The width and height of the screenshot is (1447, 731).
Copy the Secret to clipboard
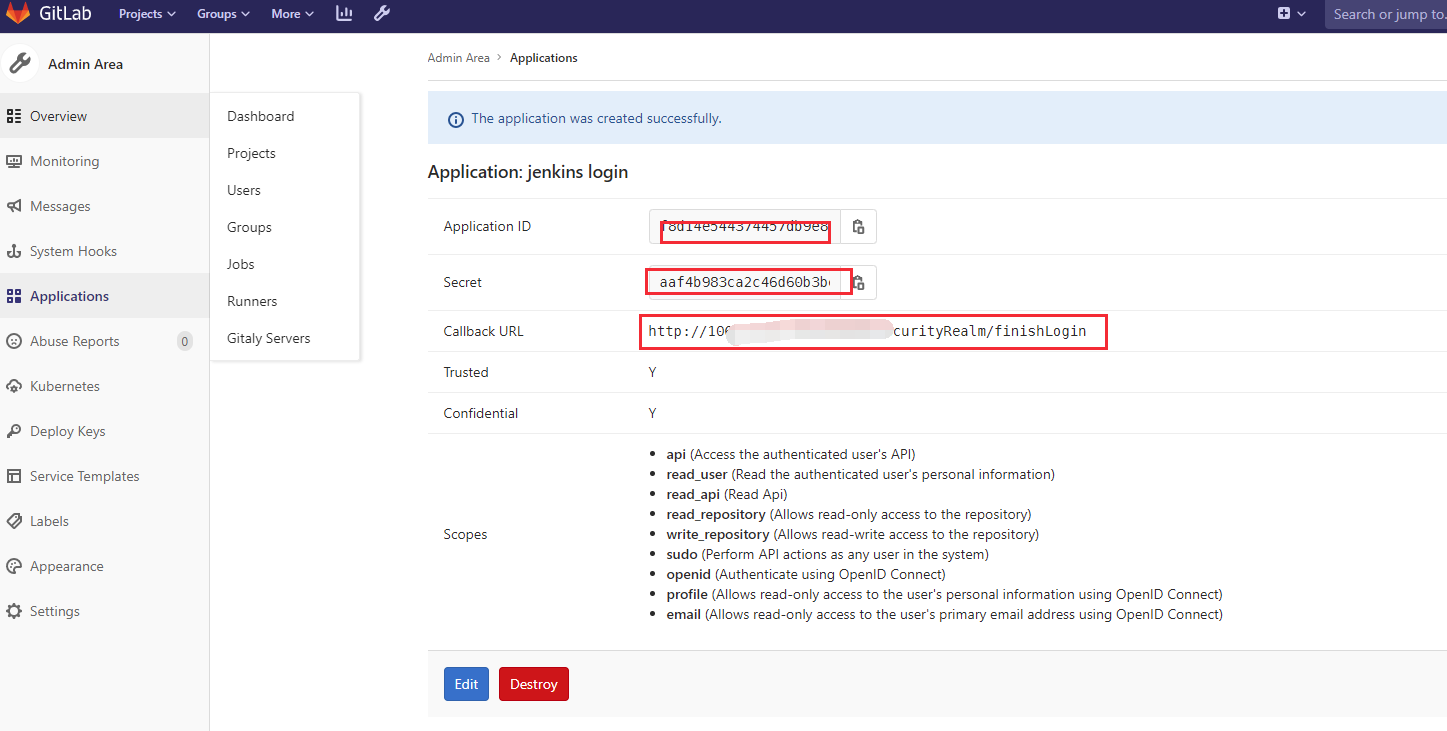(x=860, y=283)
